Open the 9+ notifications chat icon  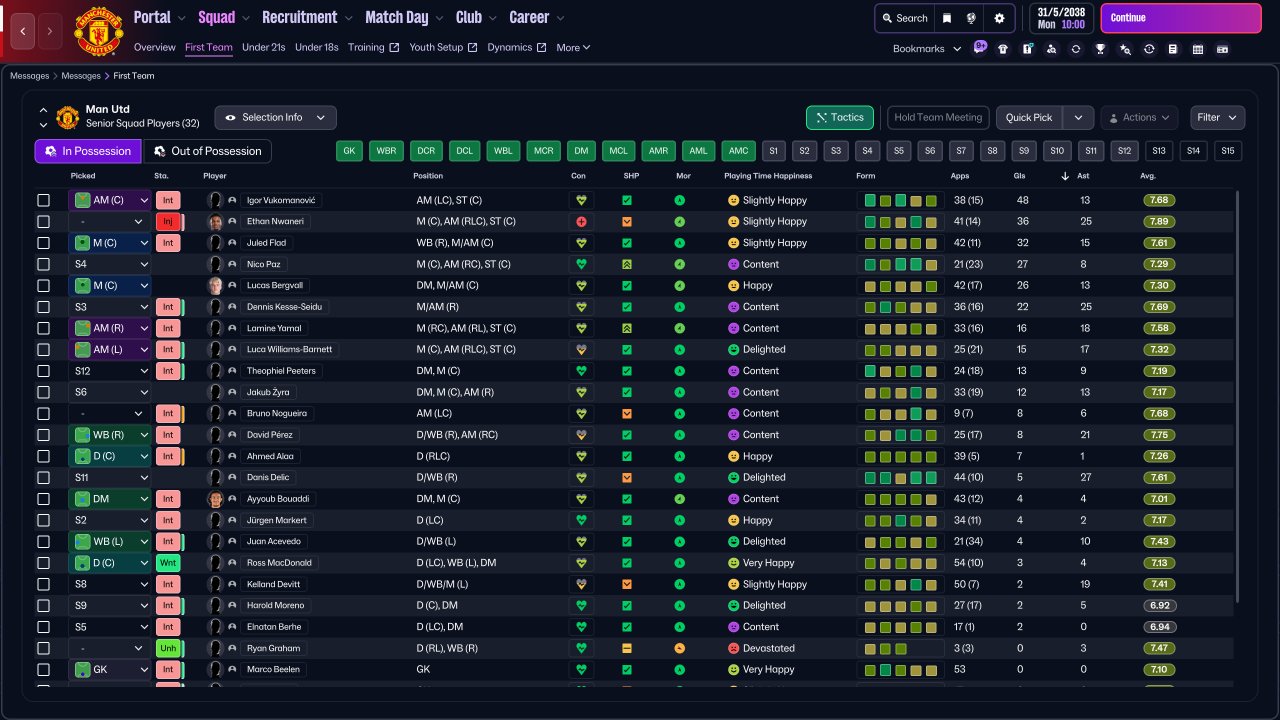[x=980, y=47]
